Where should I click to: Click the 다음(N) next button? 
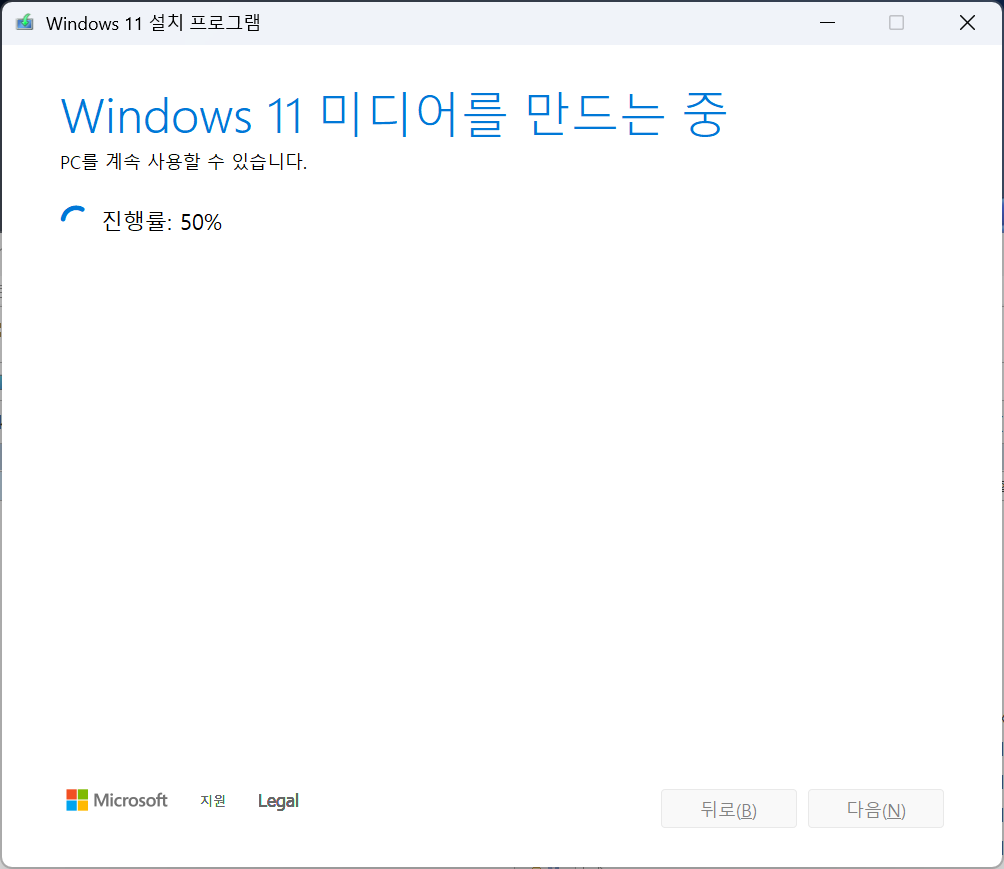876,809
